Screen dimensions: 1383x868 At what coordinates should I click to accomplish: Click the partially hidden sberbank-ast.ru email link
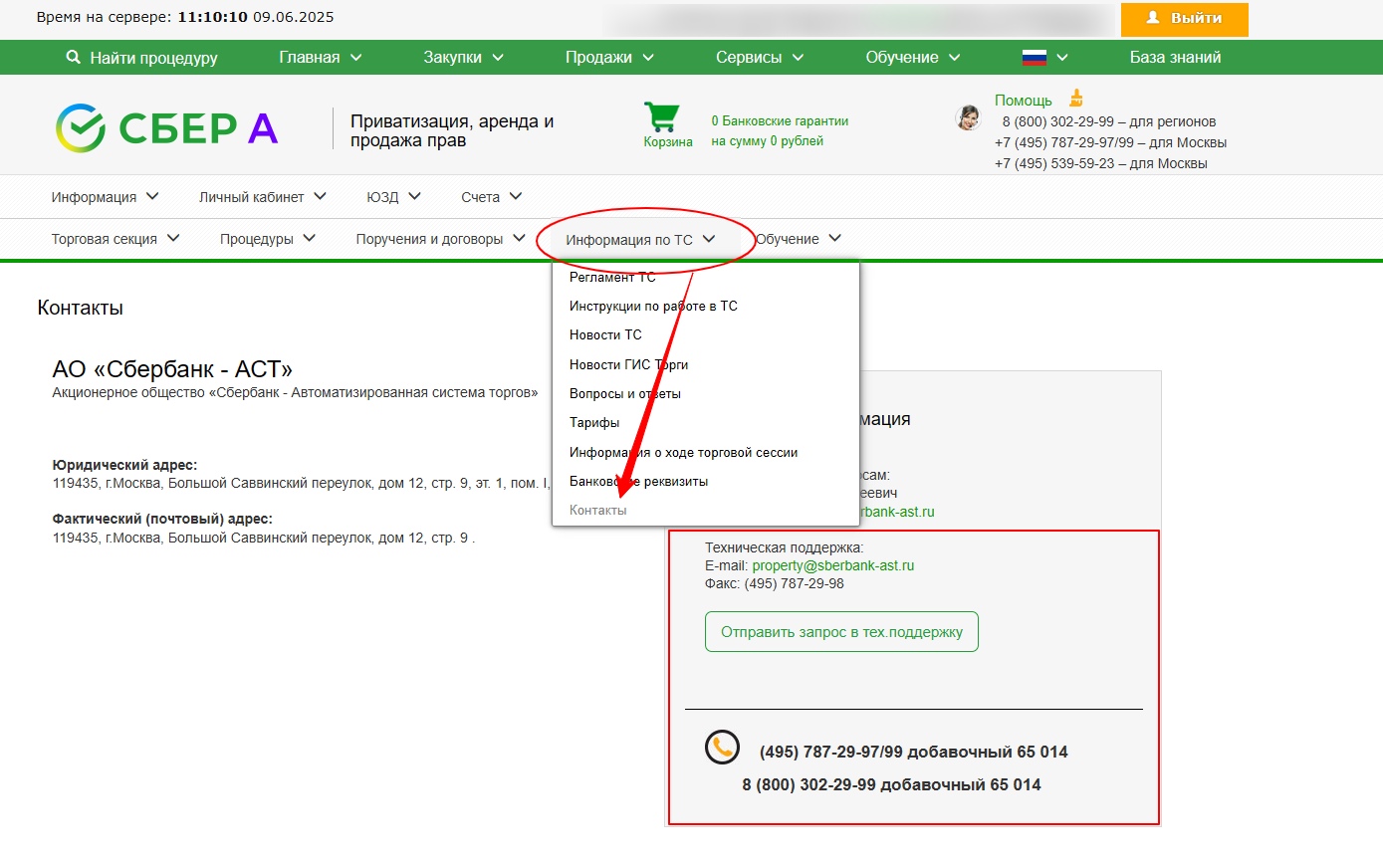(897, 512)
